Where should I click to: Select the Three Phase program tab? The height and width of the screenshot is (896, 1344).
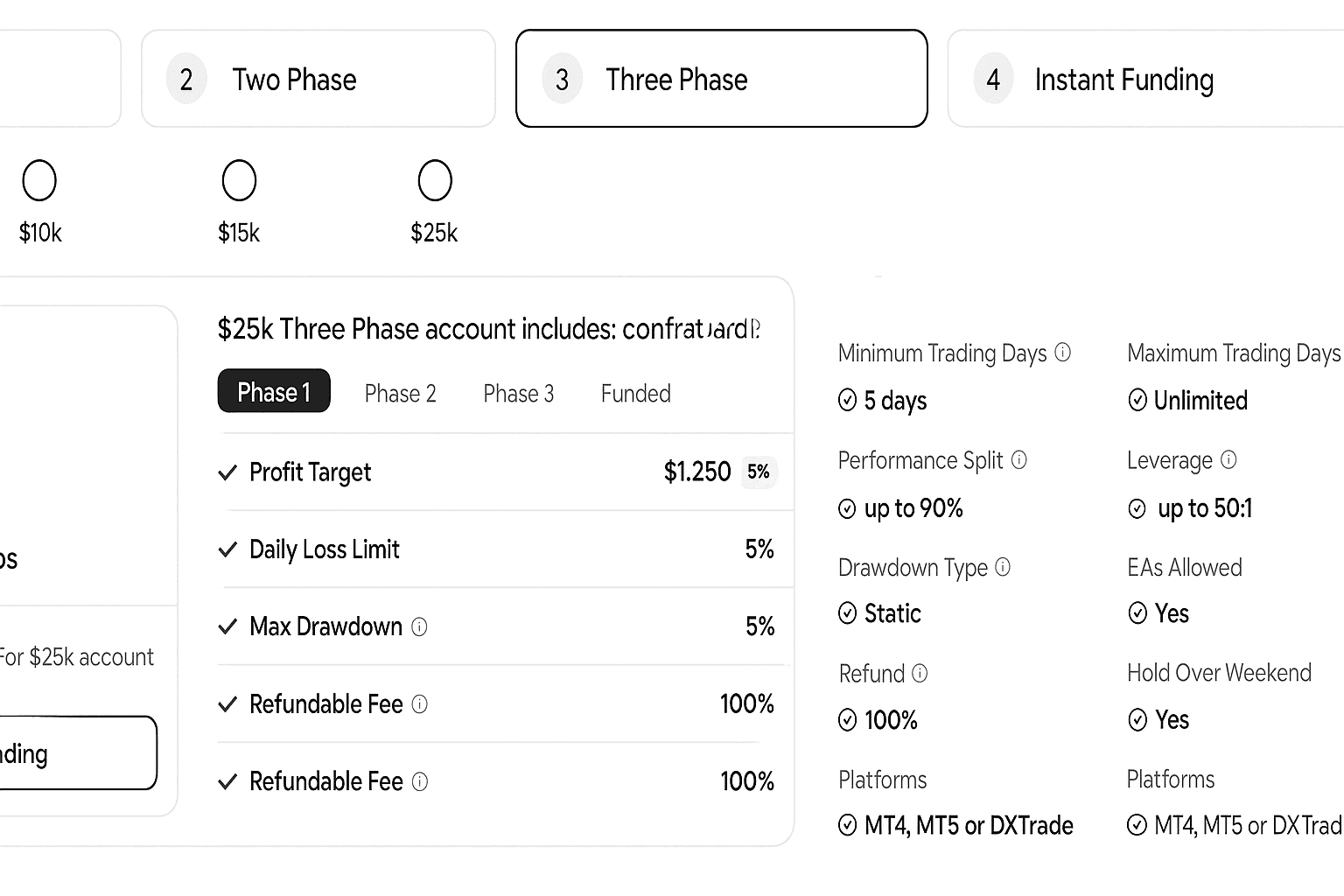point(721,79)
